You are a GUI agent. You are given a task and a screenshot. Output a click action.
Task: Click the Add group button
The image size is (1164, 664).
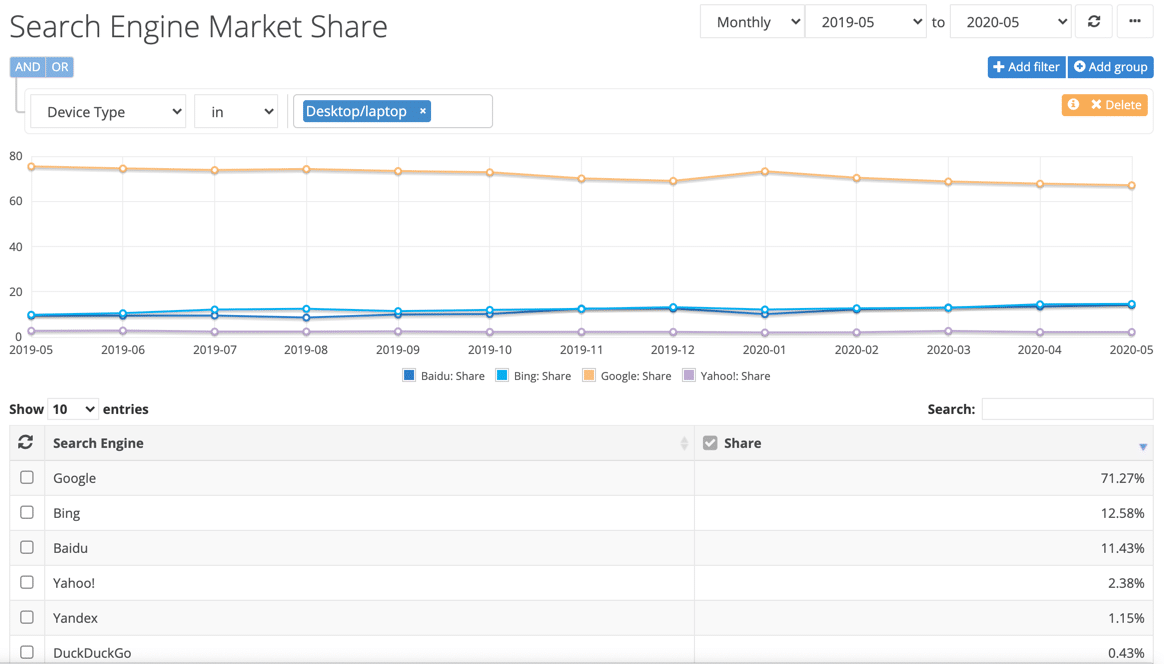click(1110, 67)
